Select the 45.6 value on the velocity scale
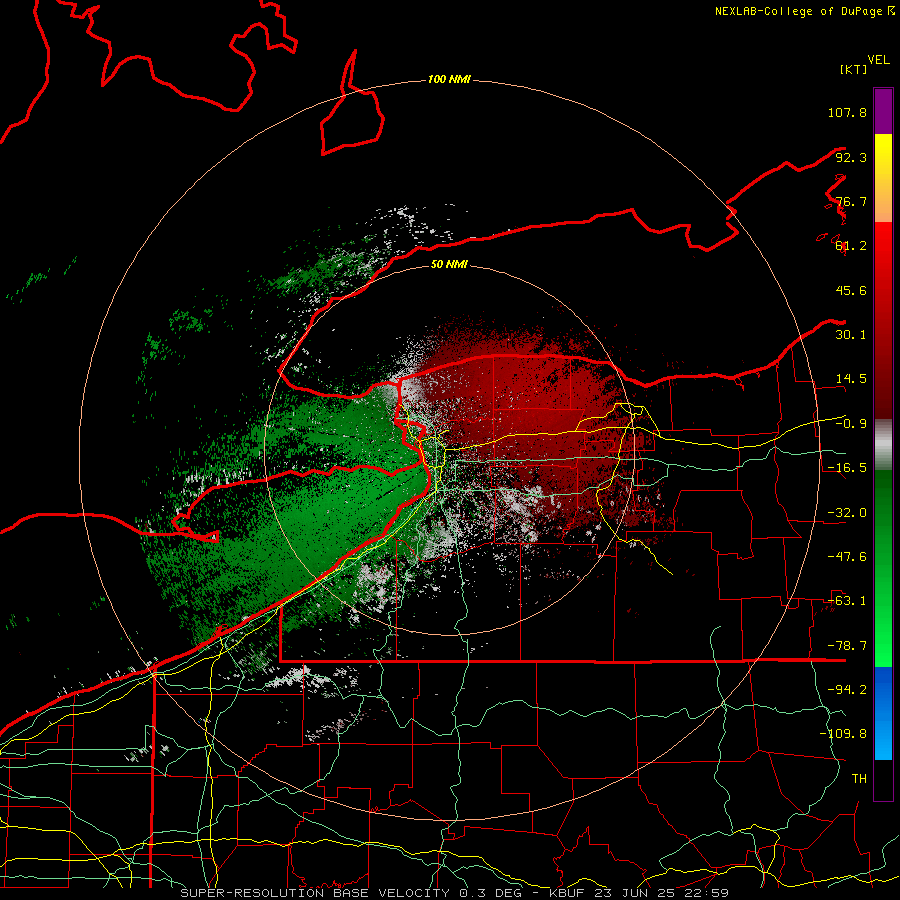Screen dimensions: 900x900 click(851, 290)
